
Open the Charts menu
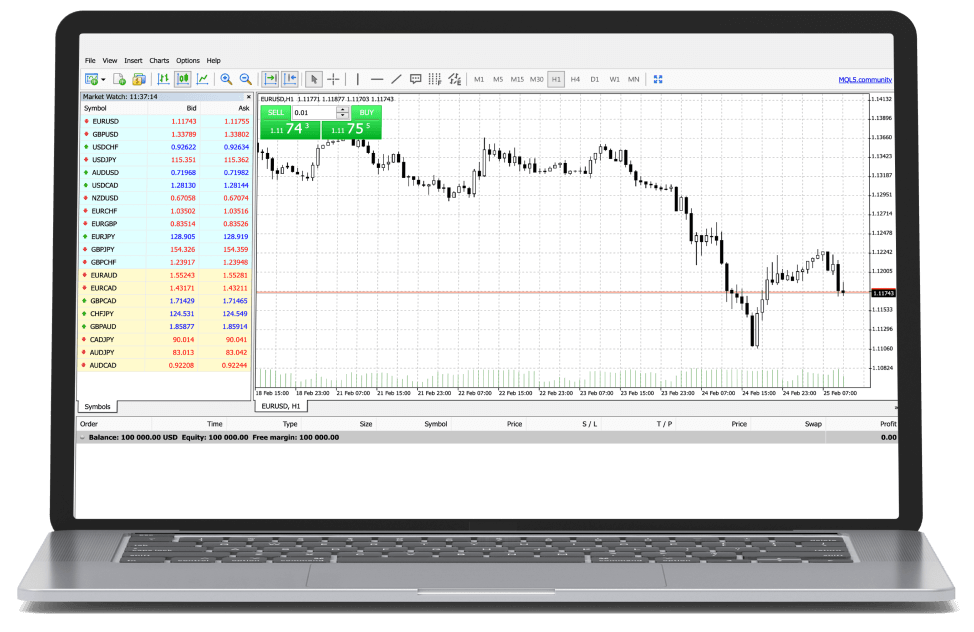(x=159, y=60)
